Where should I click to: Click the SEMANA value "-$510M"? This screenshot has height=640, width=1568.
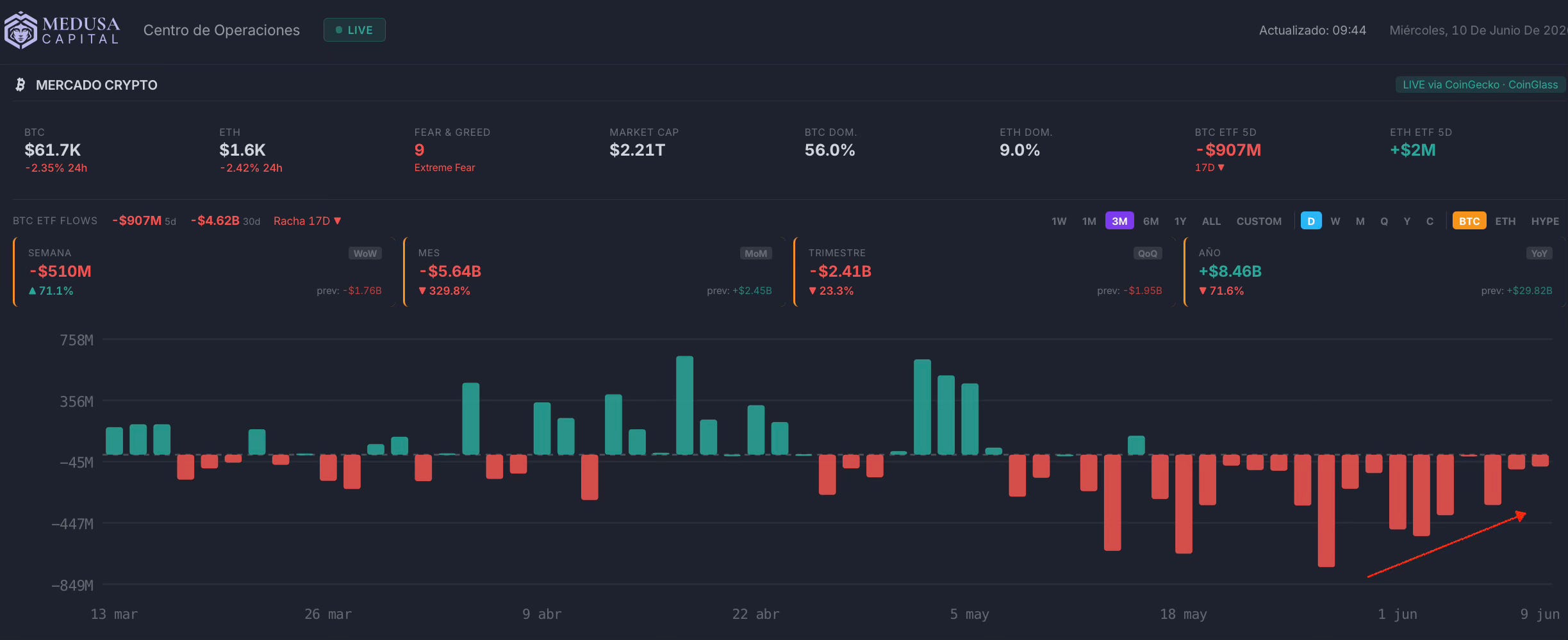tap(60, 272)
